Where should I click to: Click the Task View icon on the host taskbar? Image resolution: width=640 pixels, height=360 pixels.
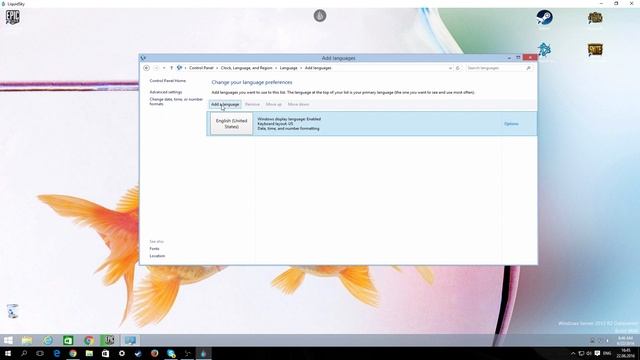pyautogui.click(x=40, y=353)
